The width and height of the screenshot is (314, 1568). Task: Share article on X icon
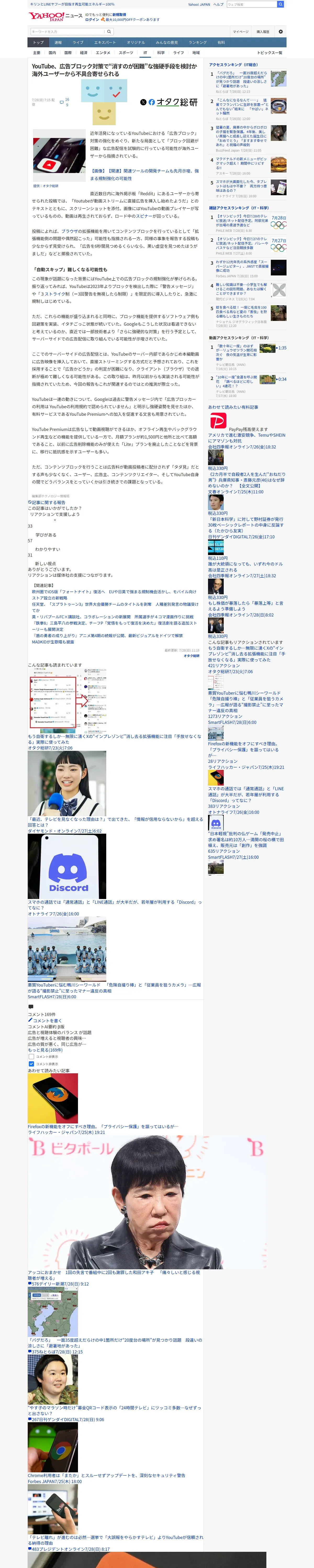[143, 102]
